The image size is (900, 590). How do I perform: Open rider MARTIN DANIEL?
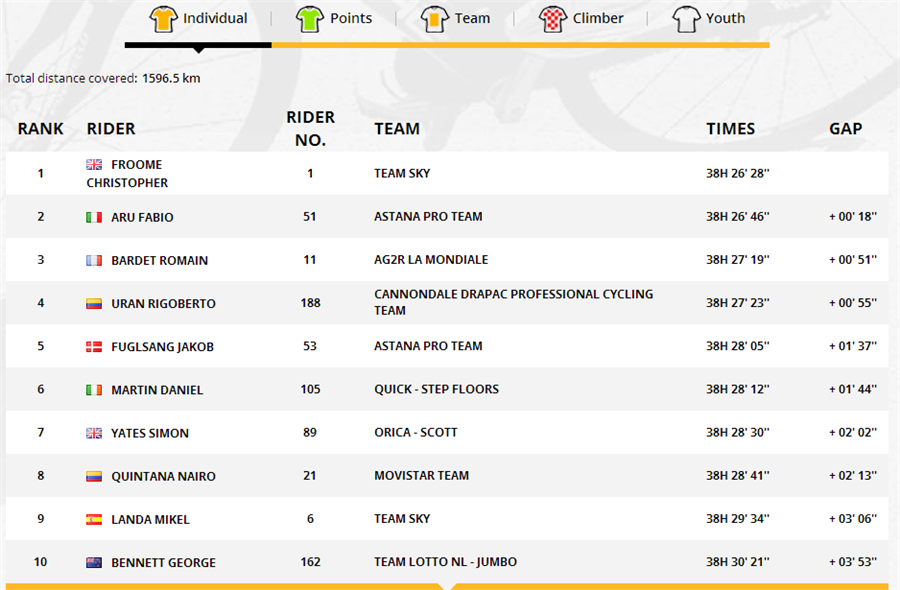point(157,390)
